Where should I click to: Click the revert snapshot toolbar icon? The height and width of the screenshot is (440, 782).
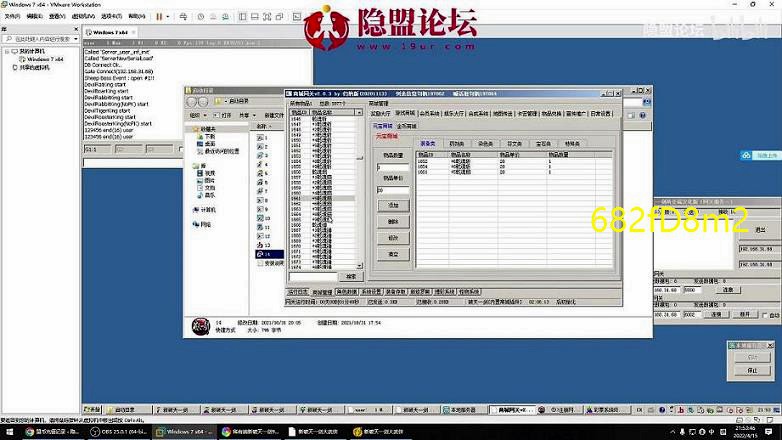pos(213,16)
